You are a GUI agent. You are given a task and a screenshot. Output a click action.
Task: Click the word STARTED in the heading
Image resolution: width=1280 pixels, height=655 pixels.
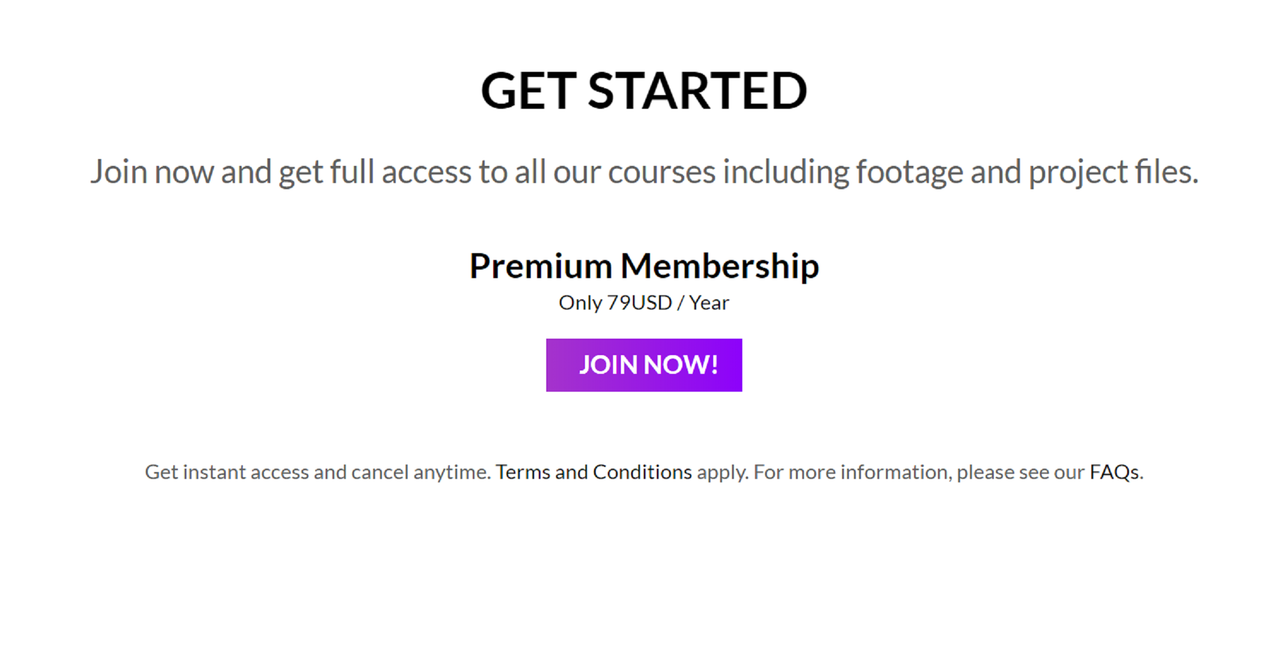click(697, 90)
